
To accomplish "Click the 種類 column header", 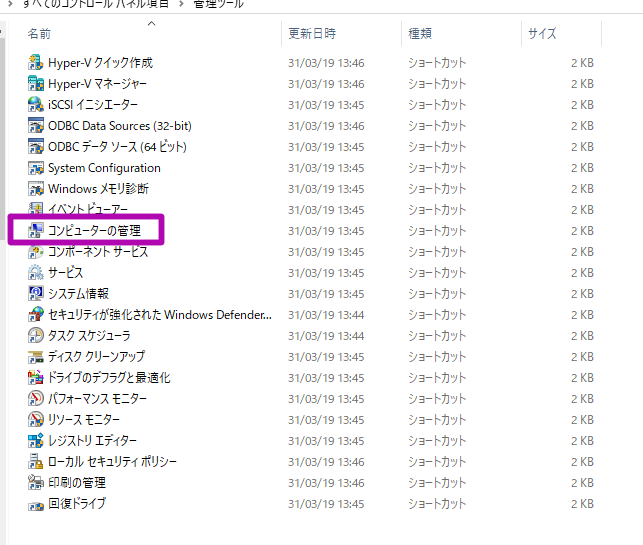I will point(420,34).
